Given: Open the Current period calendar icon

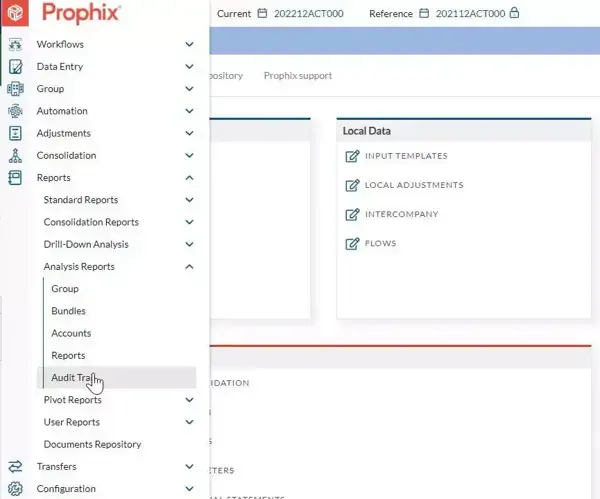Looking at the screenshot, I should tap(262, 13).
